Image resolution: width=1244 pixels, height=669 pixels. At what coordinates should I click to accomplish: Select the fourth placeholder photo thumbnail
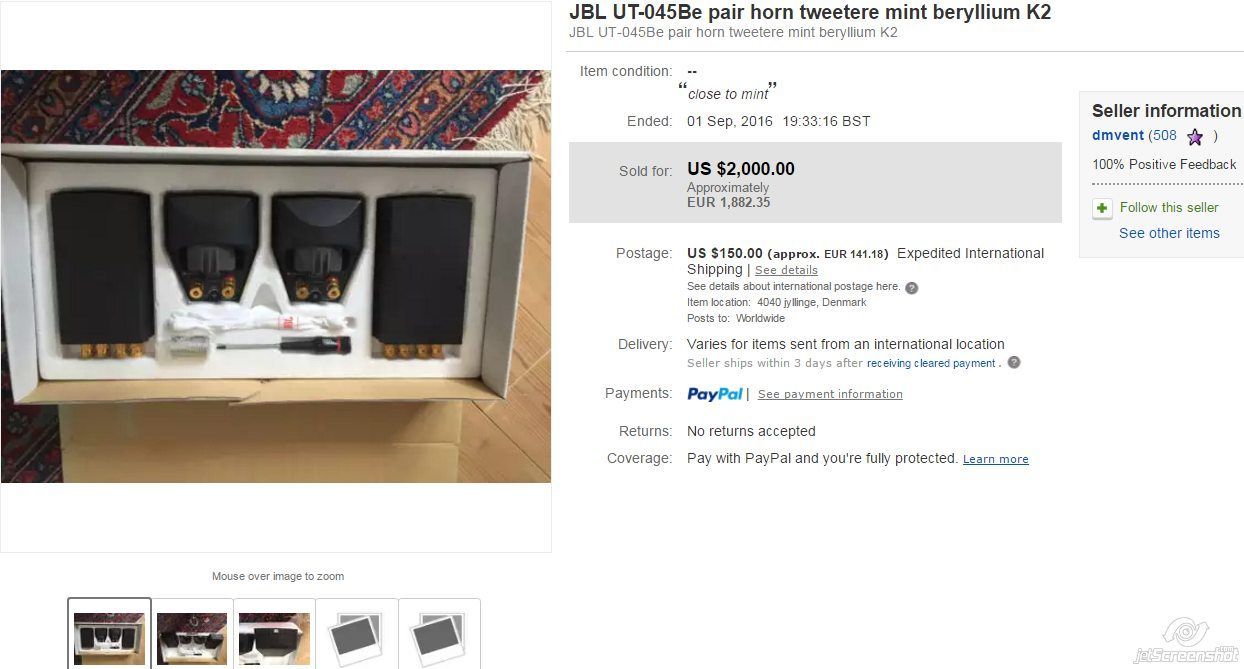[x=356, y=634]
